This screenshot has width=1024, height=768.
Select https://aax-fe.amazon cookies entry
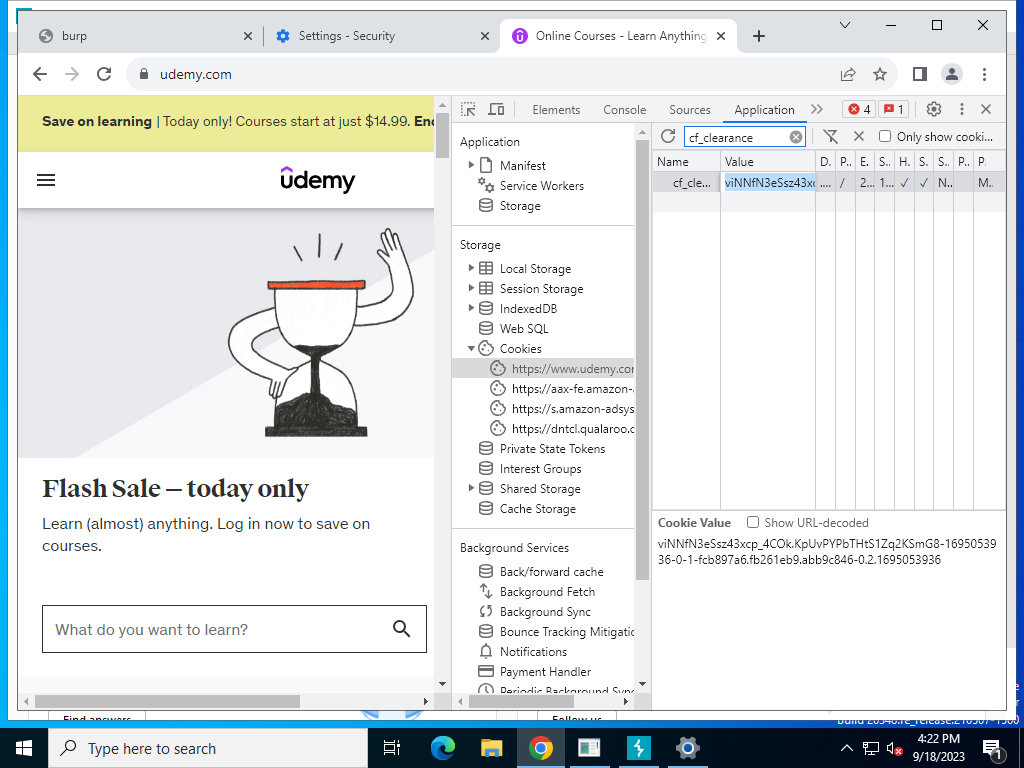[x=562, y=389]
